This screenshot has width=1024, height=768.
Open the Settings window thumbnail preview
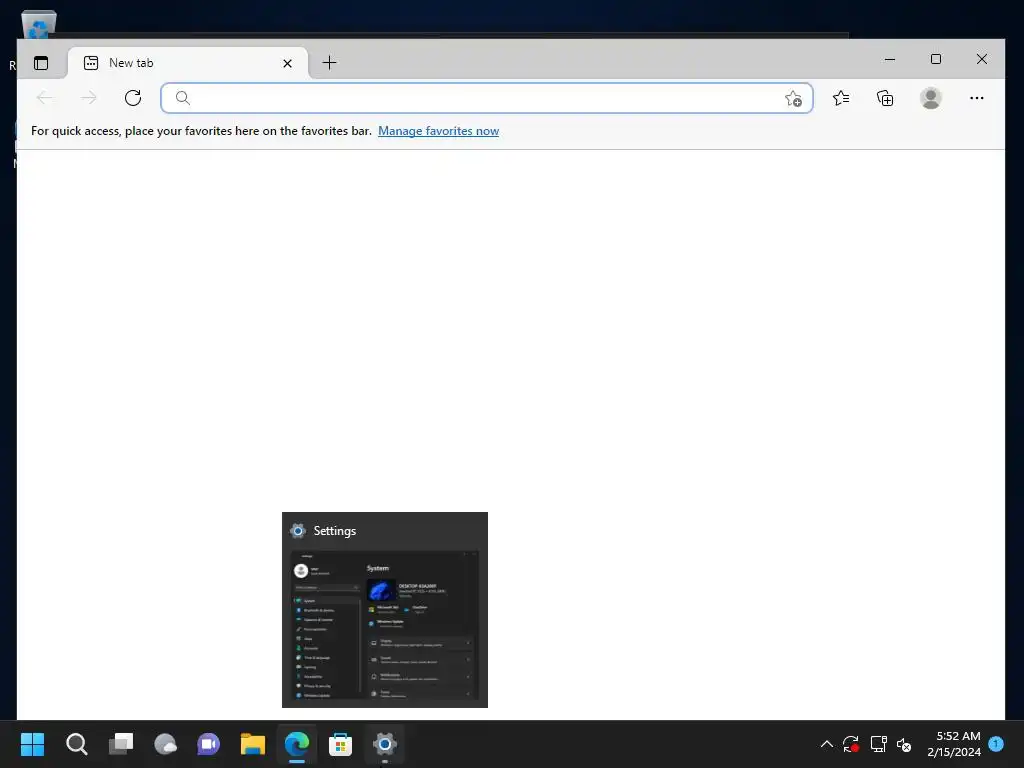(385, 625)
